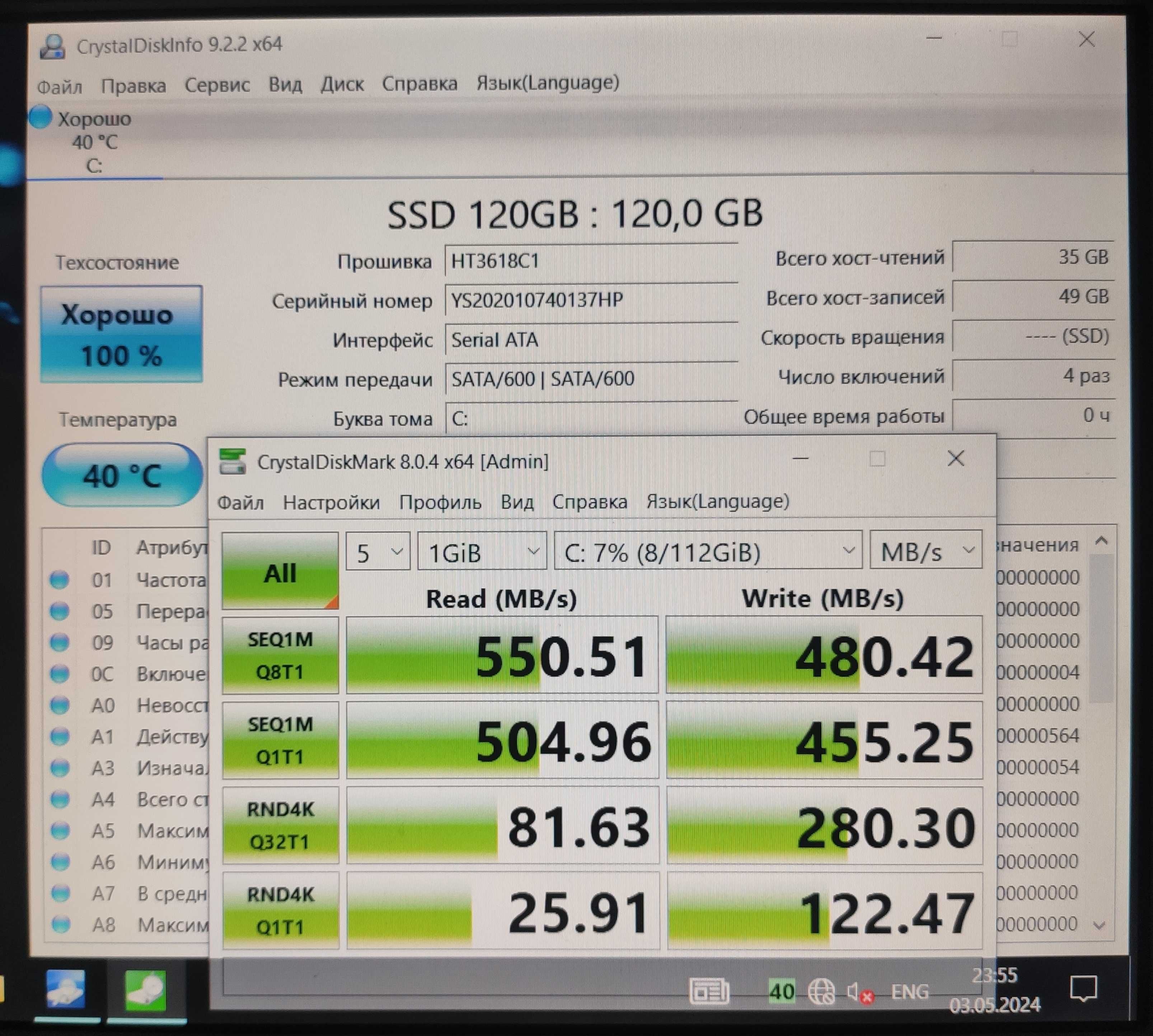Click status dot of attribute row 05
This screenshot has width=1153, height=1036.
click(x=59, y=611)
